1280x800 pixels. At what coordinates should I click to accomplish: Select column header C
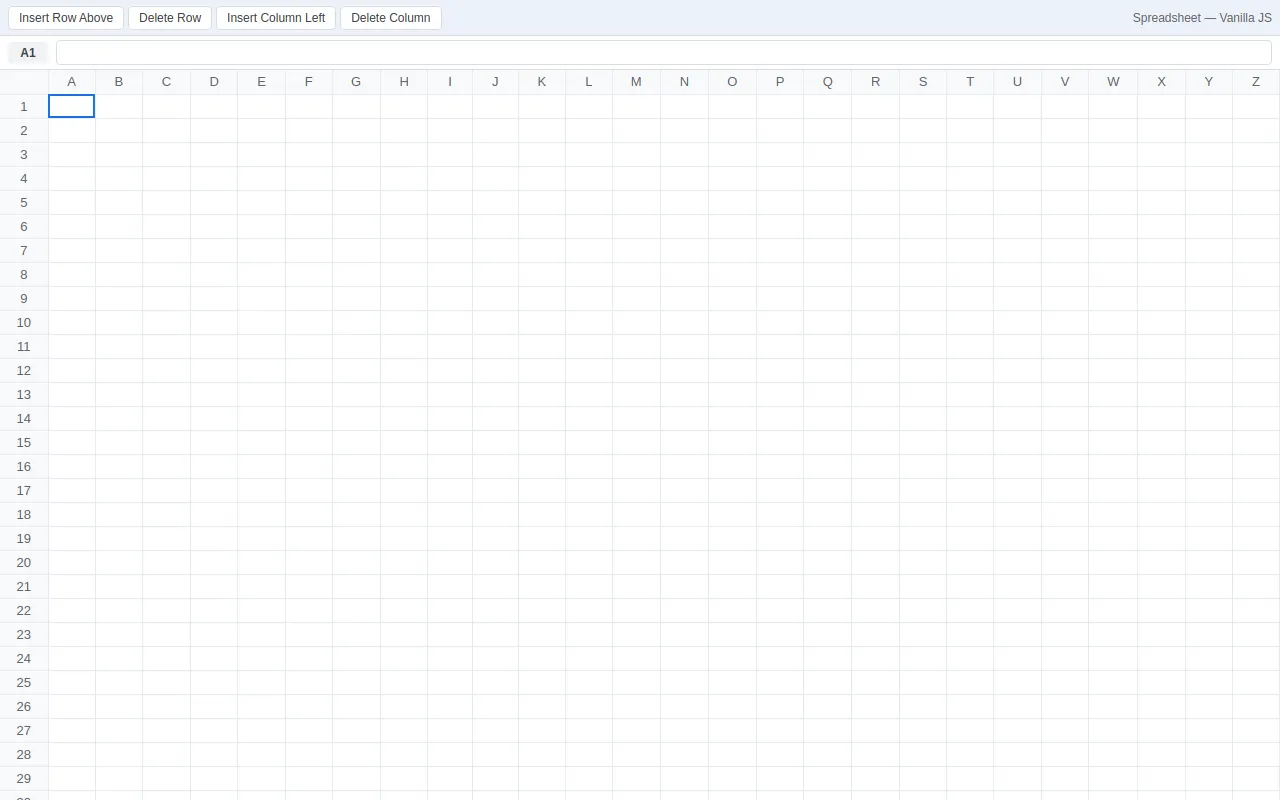coord(166,82)
